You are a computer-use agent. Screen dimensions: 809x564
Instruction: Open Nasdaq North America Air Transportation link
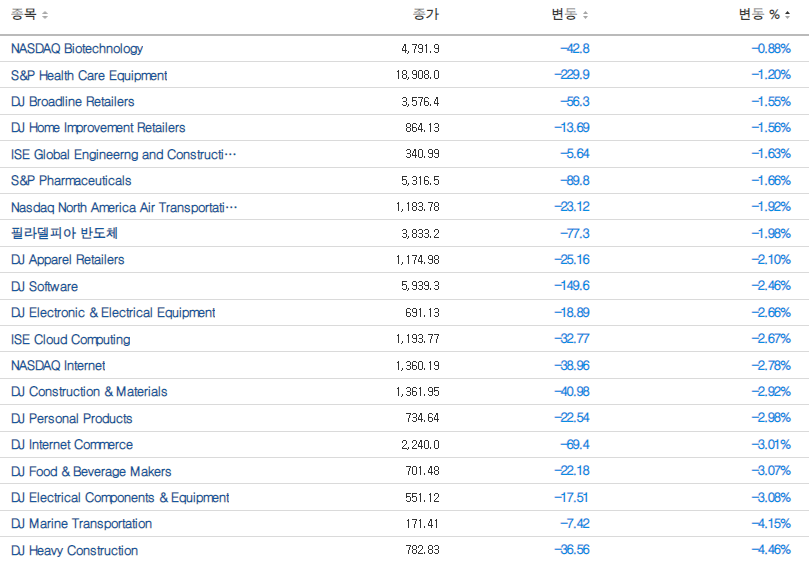coord(124,207)
